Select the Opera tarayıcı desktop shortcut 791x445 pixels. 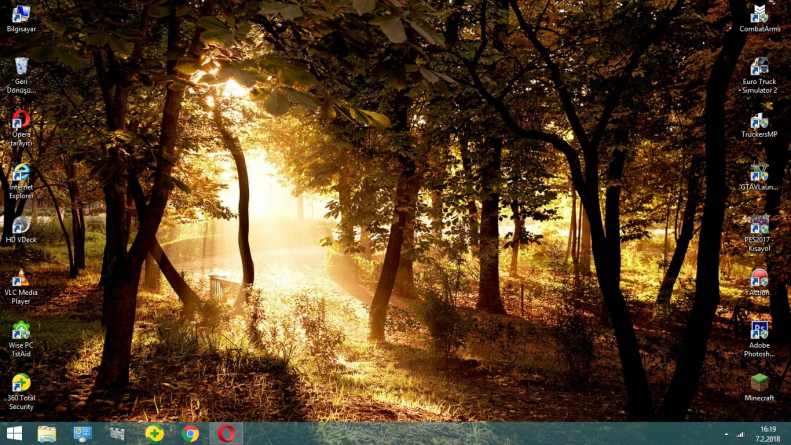[21, 129]
